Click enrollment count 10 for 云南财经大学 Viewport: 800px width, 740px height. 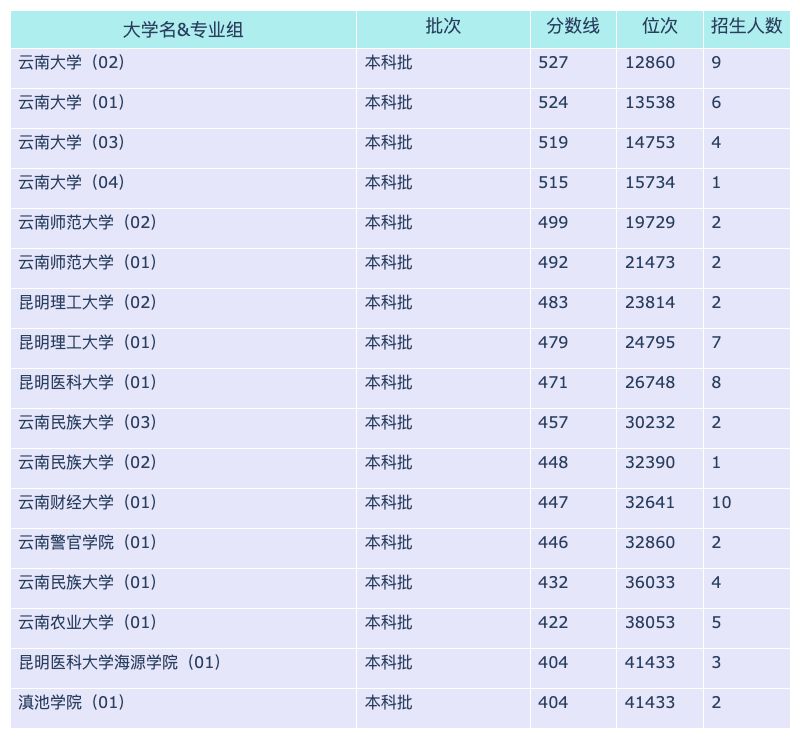(x=721, y=502)
